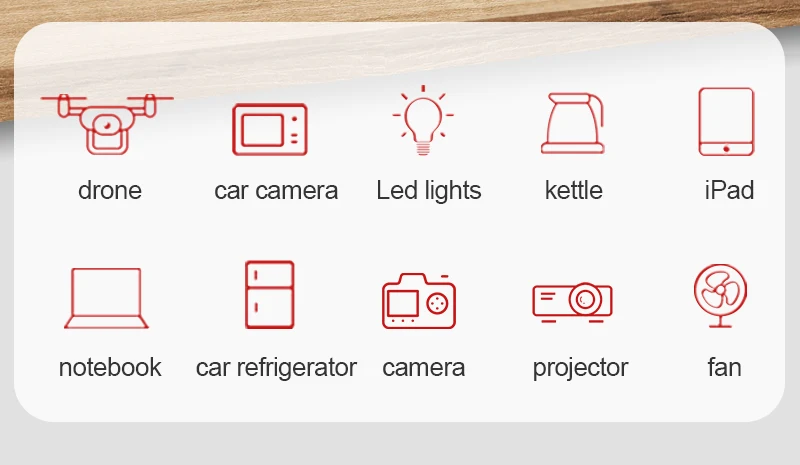Select the notebook laptop icon
This screenshot has width=800, height=465.
(106, 298)
